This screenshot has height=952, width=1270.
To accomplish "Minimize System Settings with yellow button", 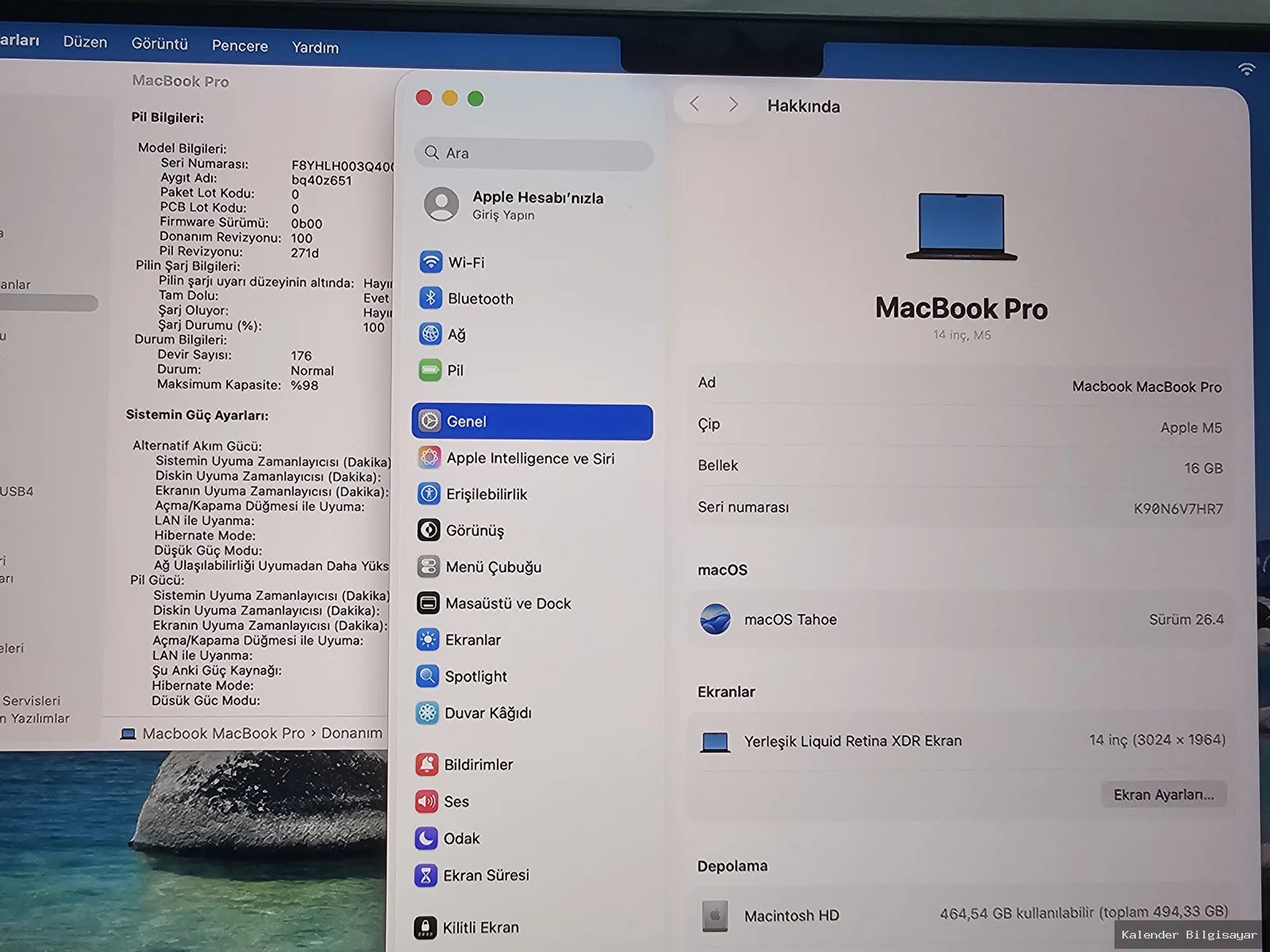I will (449, 98).
